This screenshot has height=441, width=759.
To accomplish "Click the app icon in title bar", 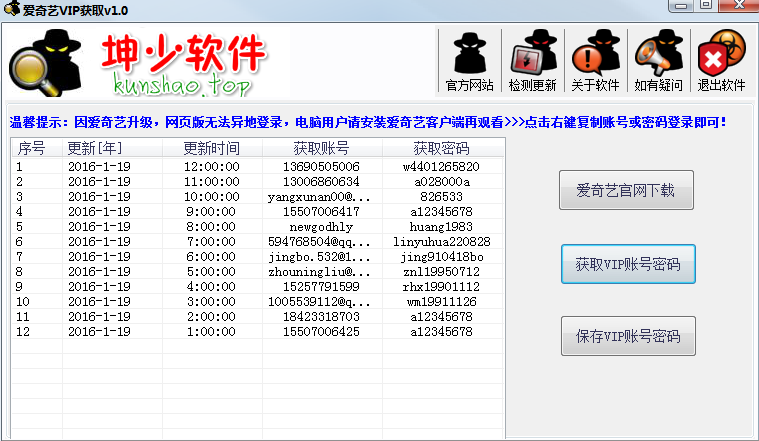I will [x=11, y=10].
